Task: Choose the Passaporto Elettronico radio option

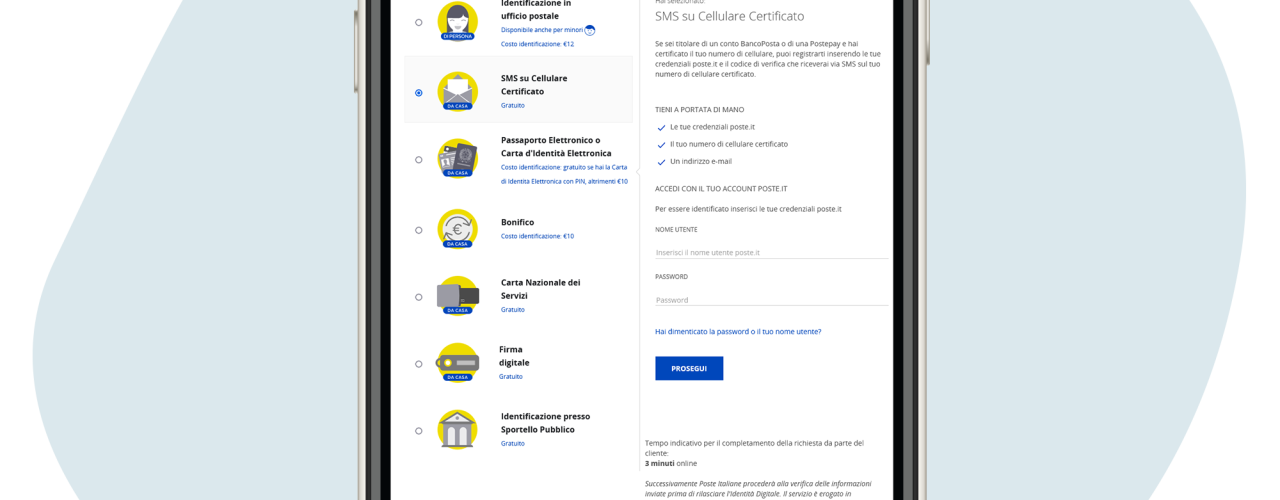Action: point(418,160)
